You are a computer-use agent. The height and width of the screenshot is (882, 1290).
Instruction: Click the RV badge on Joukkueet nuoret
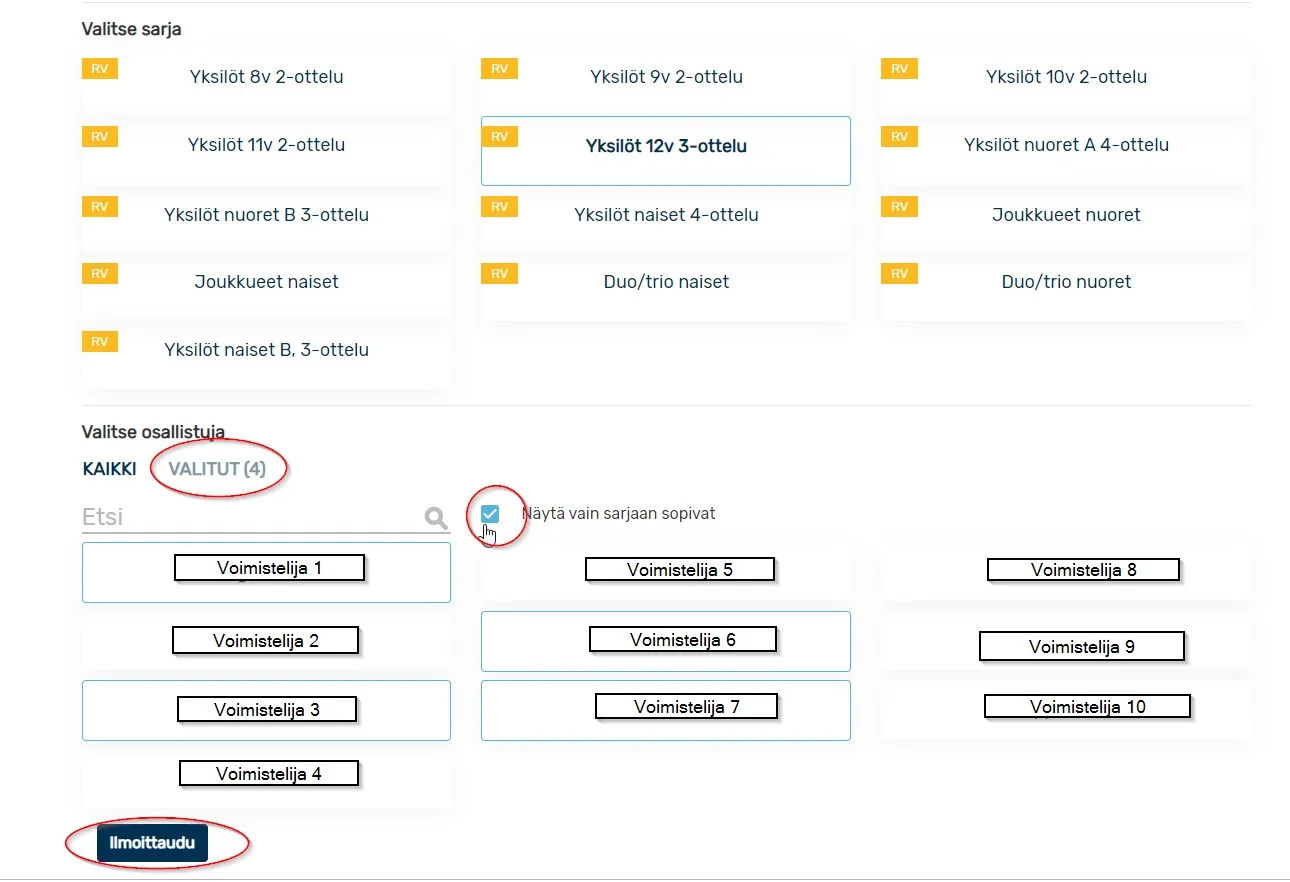pos(899,206)
